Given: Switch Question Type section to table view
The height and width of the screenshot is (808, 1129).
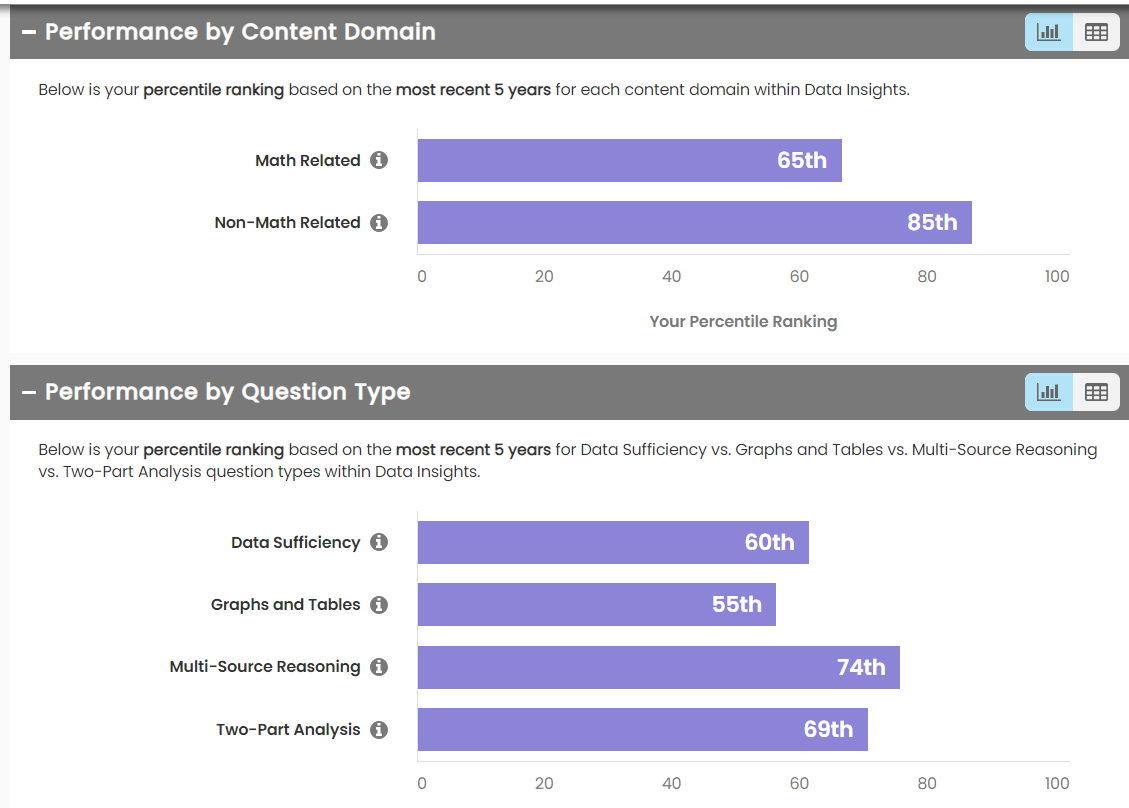Looking at the screenshot, I should coord(1096,392).
